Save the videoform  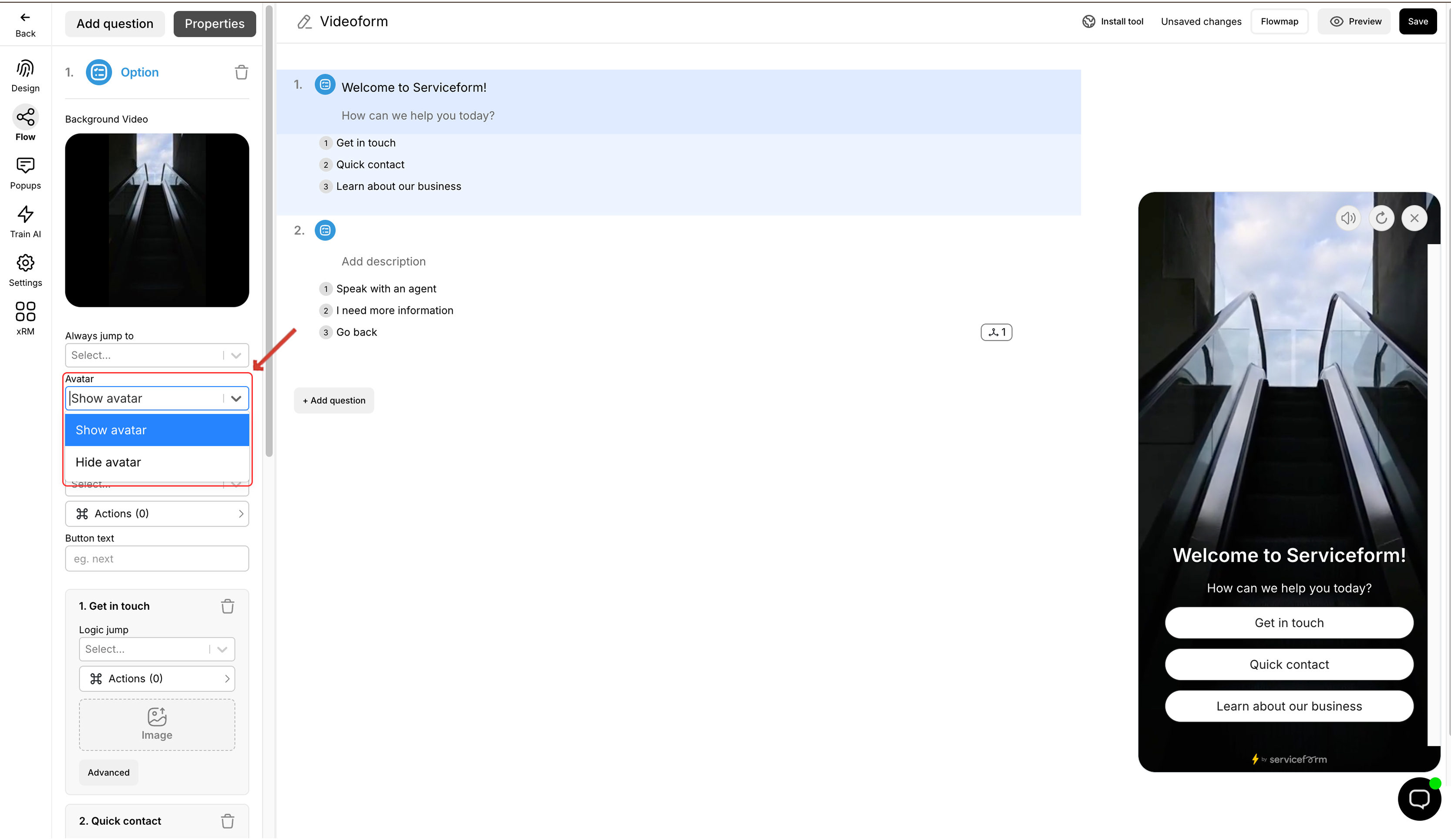1417,21
